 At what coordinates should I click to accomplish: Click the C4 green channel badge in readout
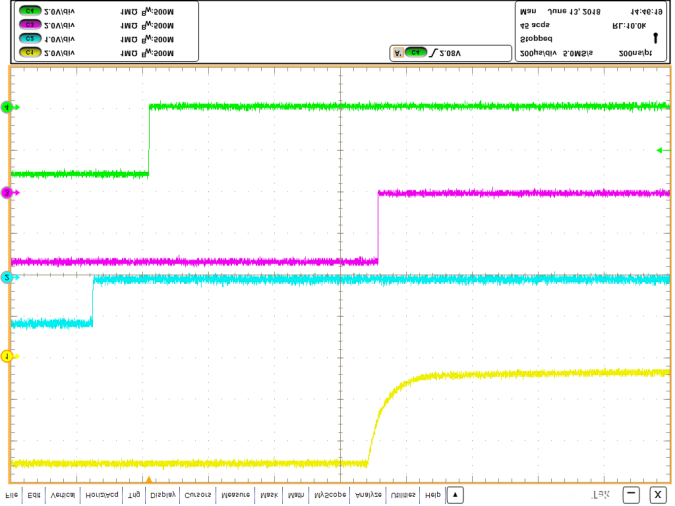click(x=30, y=11)
